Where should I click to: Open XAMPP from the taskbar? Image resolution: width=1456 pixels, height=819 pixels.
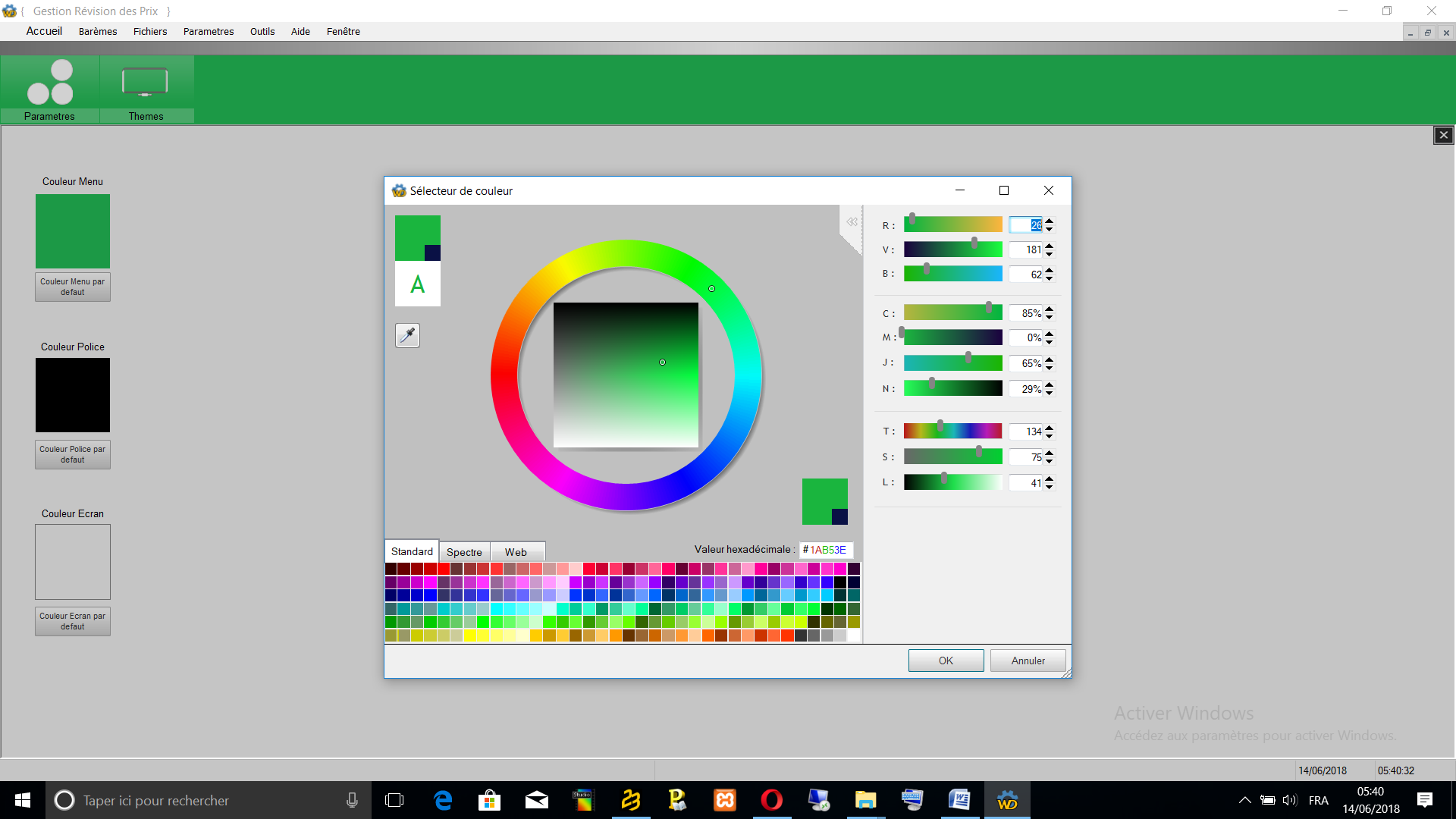[725, 800]
